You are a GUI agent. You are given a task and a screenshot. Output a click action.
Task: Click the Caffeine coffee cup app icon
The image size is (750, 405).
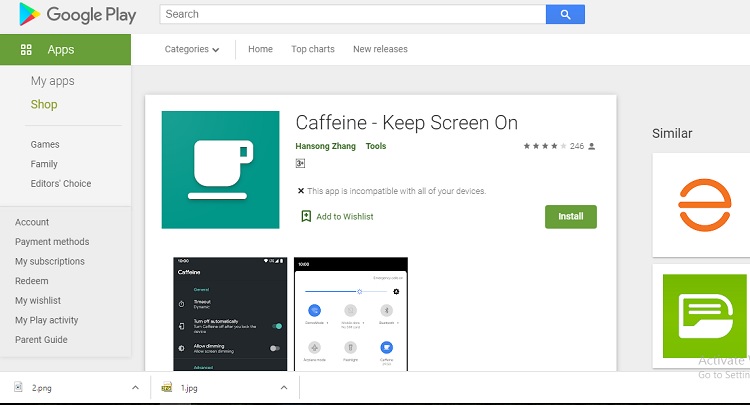point(221,170)
